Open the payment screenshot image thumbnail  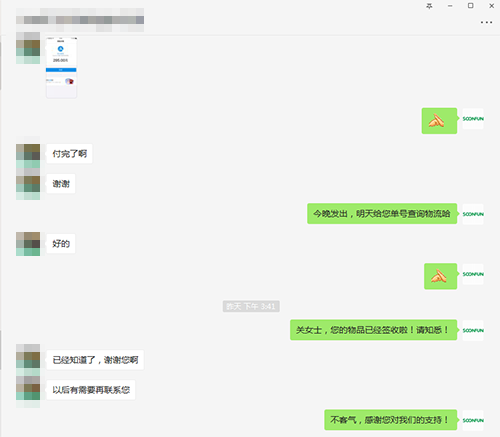pyautogui.click(x=61, y=68)
